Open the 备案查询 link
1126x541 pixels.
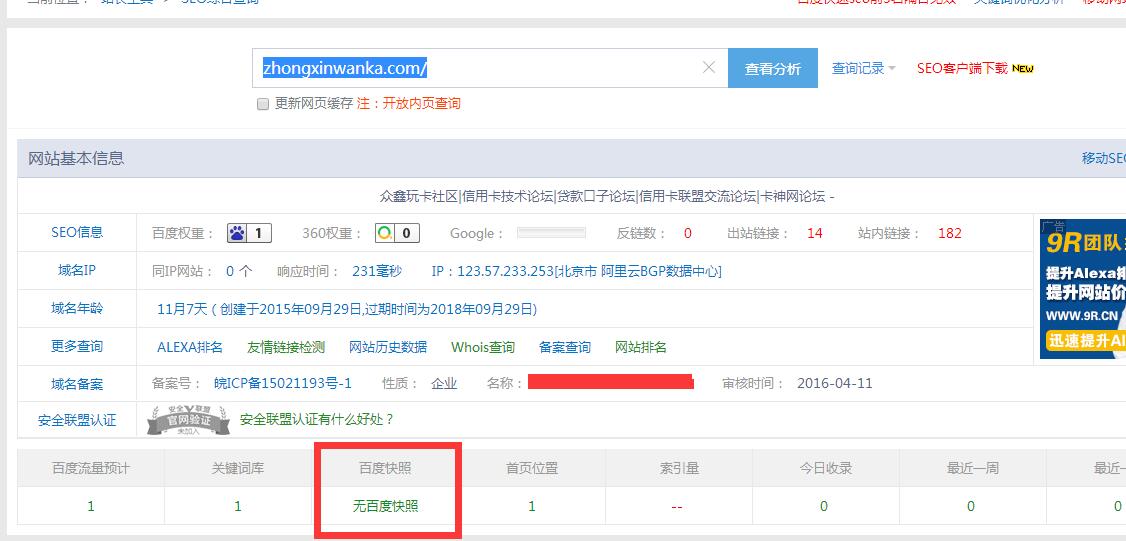564,347
